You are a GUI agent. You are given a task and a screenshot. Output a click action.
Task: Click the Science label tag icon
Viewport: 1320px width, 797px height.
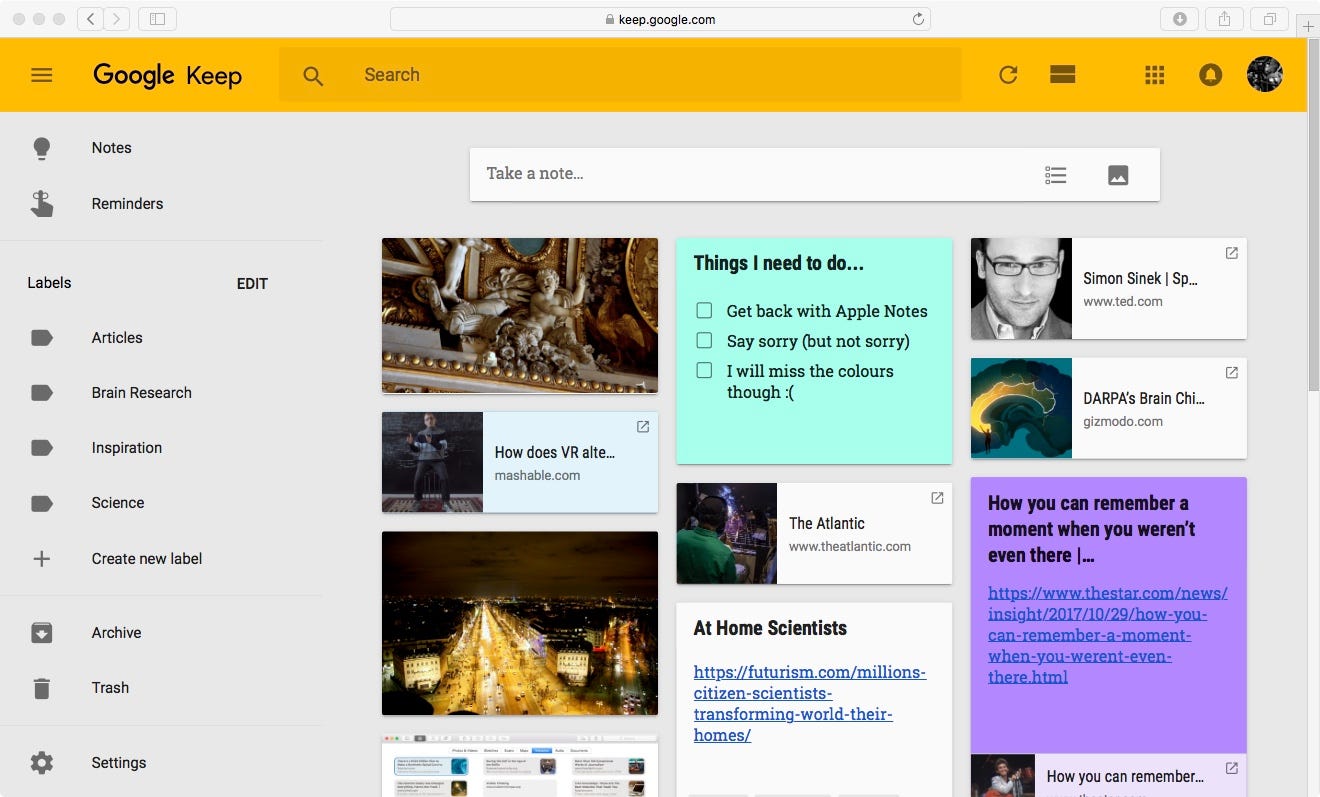(x=42, y=503)
